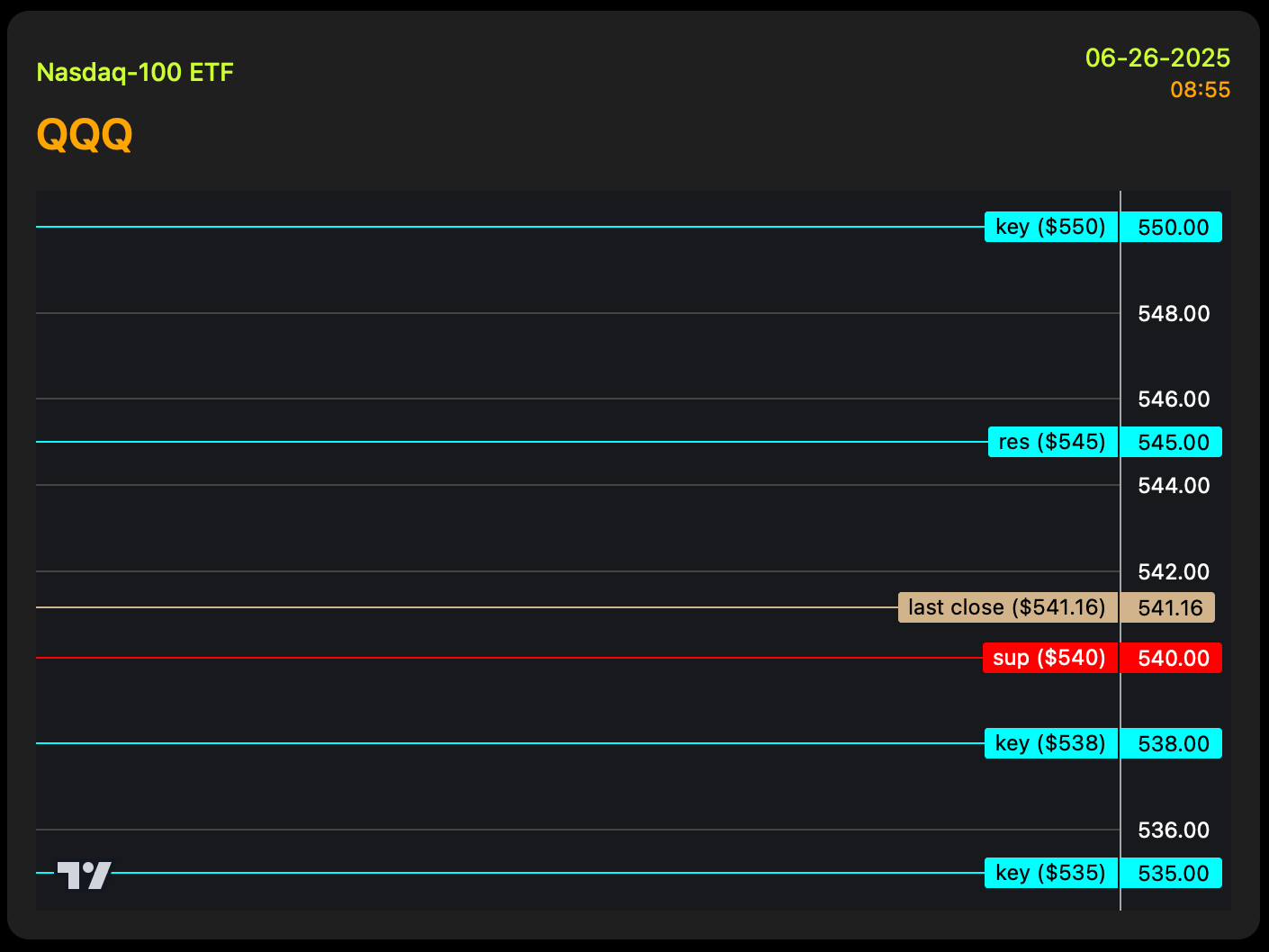Image resolution: width=1269 pixels, height=952 pixels.
Task: Select the res ($545) resistance label
Action: pos(1052,442)
